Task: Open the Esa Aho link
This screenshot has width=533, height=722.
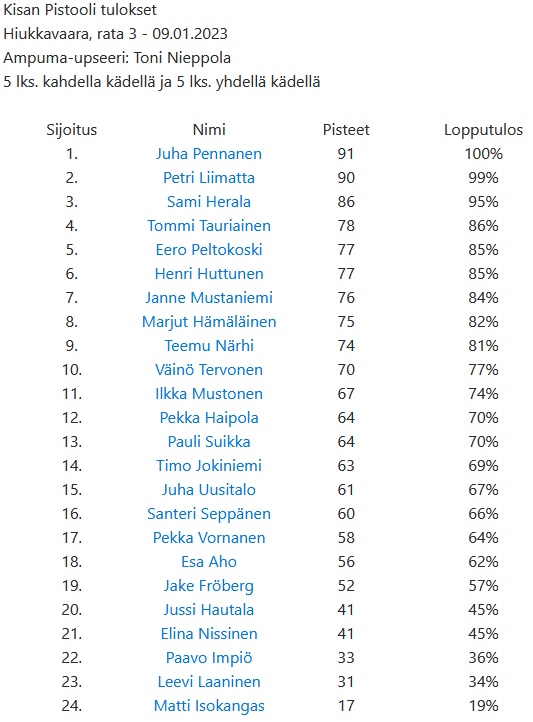Action: click(x=209, y=562)
